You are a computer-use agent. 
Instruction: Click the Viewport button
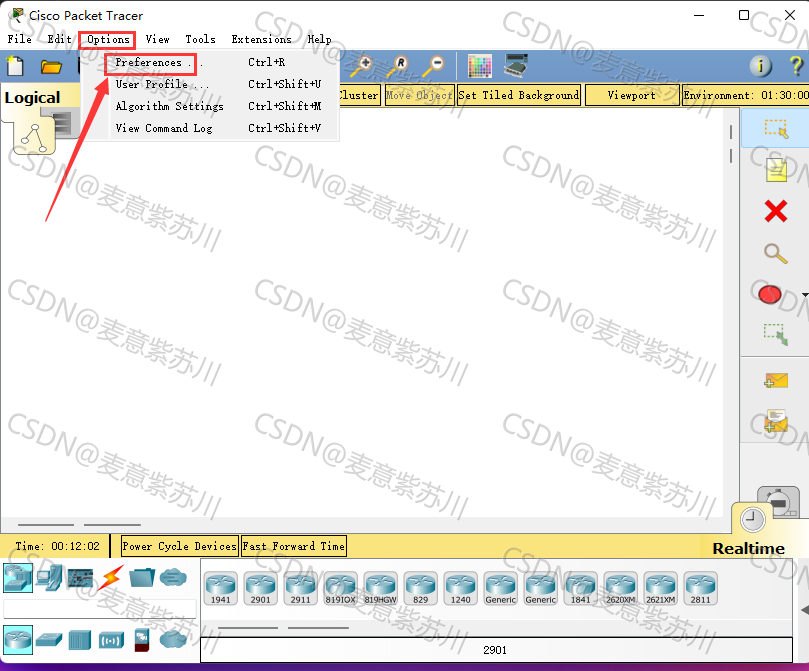632,95
